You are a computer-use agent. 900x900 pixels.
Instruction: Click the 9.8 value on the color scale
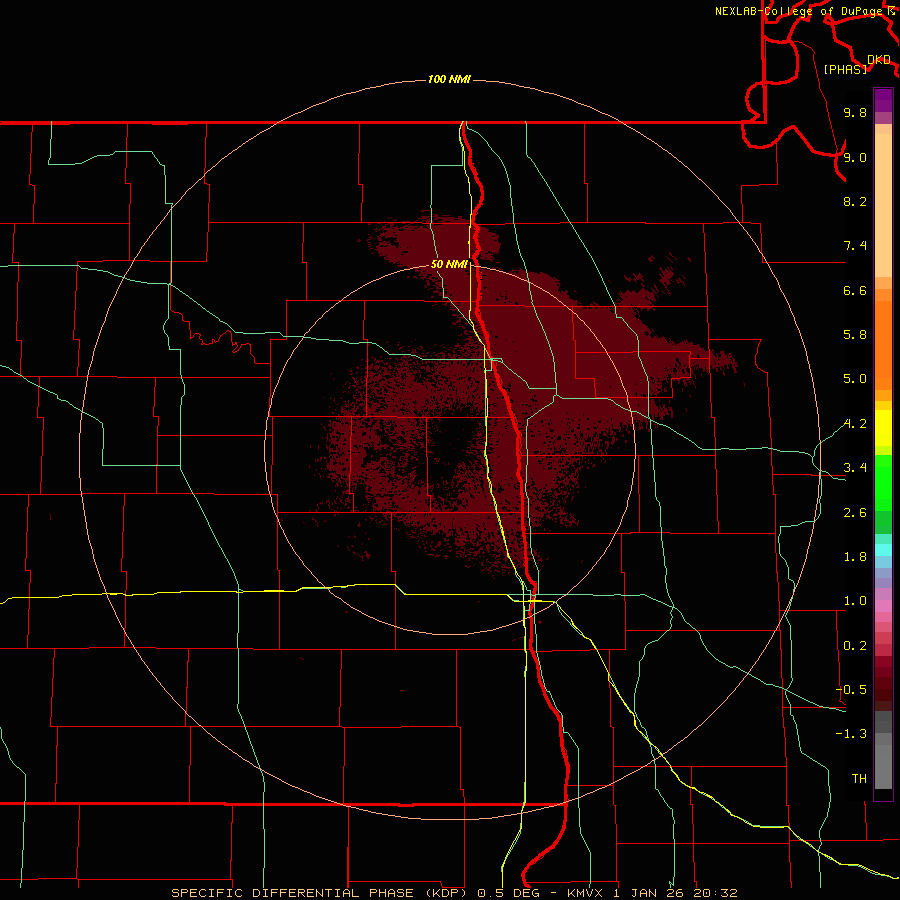click(855, 113)
